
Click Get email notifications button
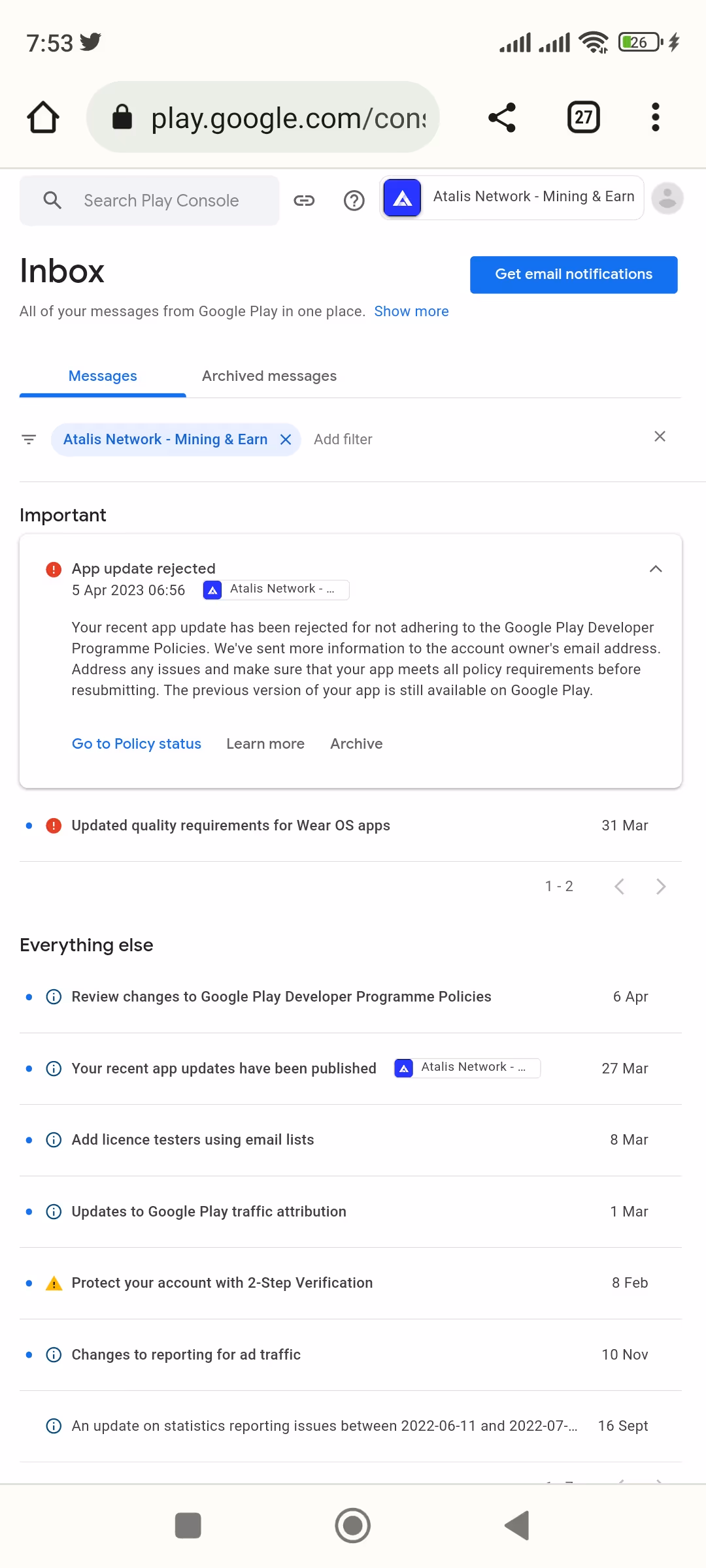[x=573, y=274]
